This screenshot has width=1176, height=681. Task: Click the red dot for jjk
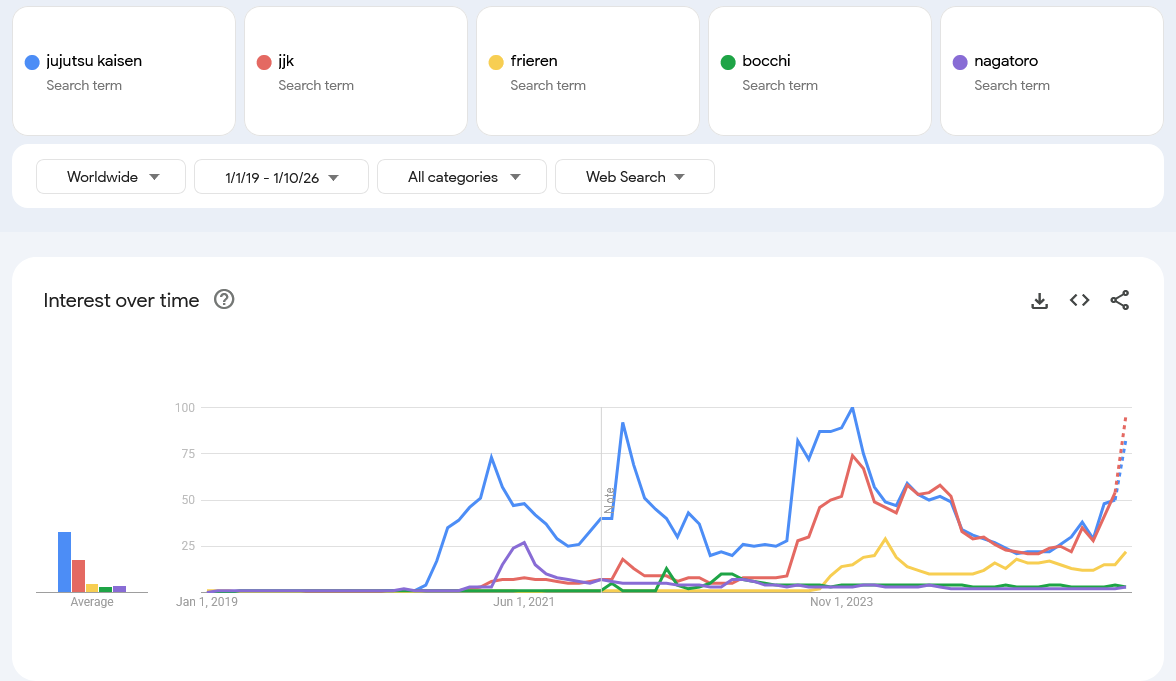pyautogui.click(x=264, y=62)
